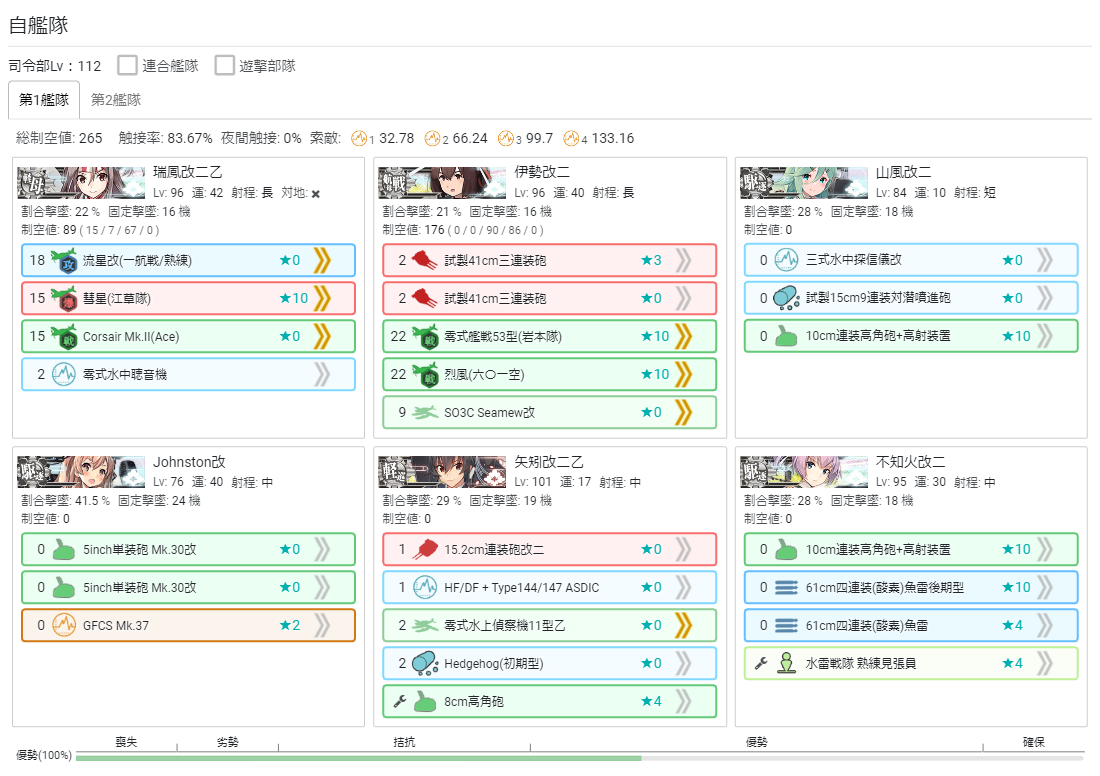1100x776 pixels.
Task: Click the 総制空値: 265 text
Action: click(59, 138)
